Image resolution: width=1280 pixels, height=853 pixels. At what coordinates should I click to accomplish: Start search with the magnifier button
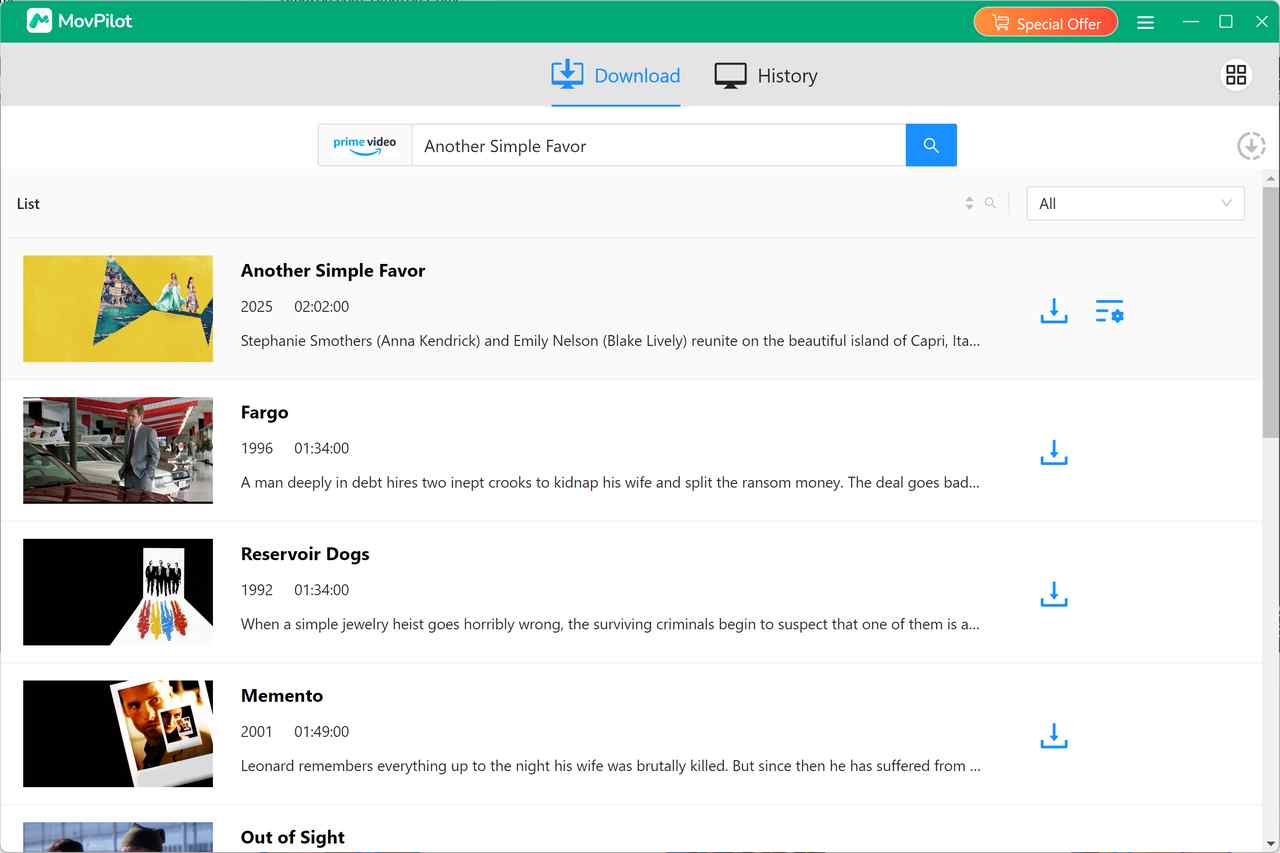click(x=930, y=144)
